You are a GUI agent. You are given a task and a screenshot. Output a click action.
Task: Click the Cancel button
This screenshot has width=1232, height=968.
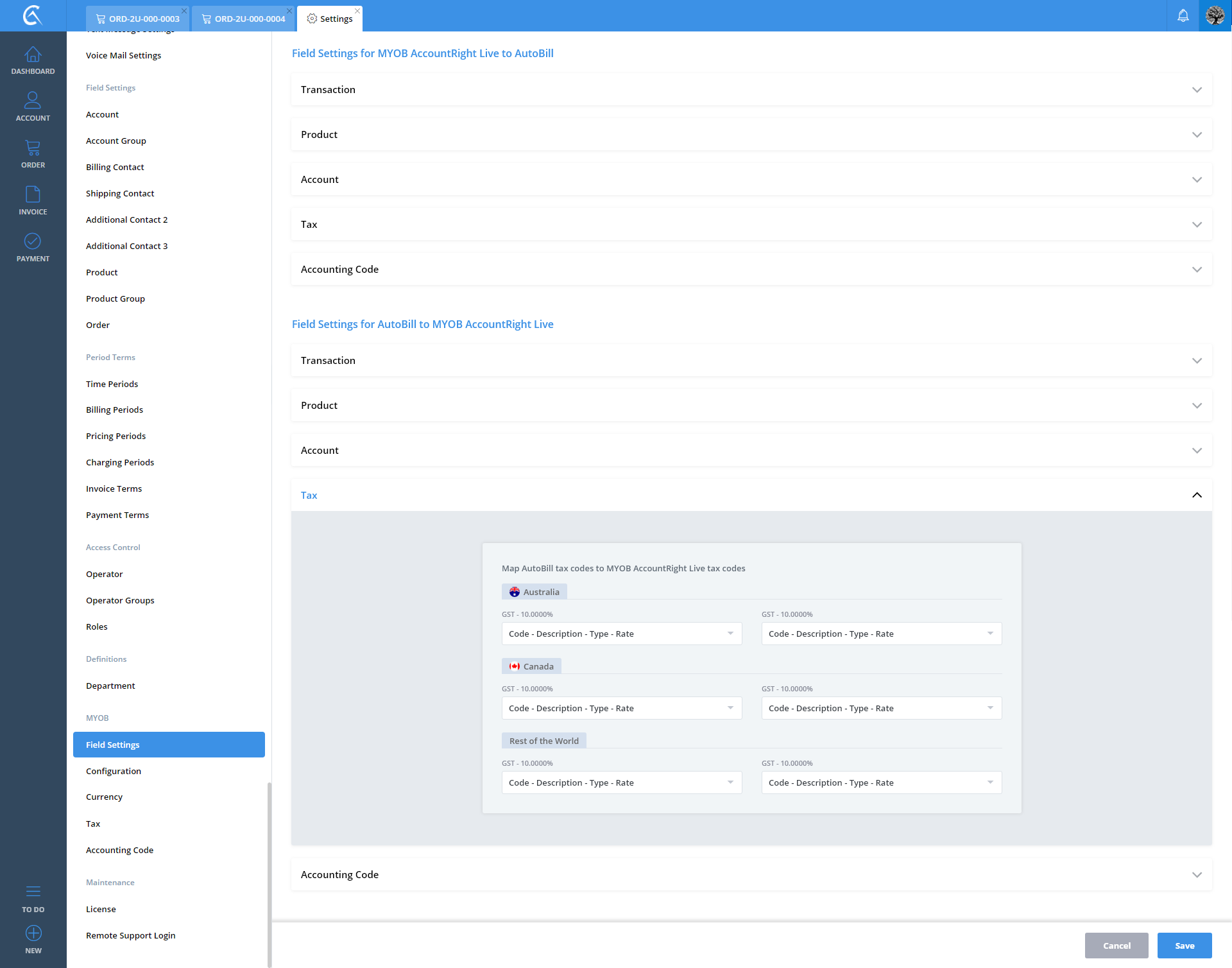coord(1116,946)
